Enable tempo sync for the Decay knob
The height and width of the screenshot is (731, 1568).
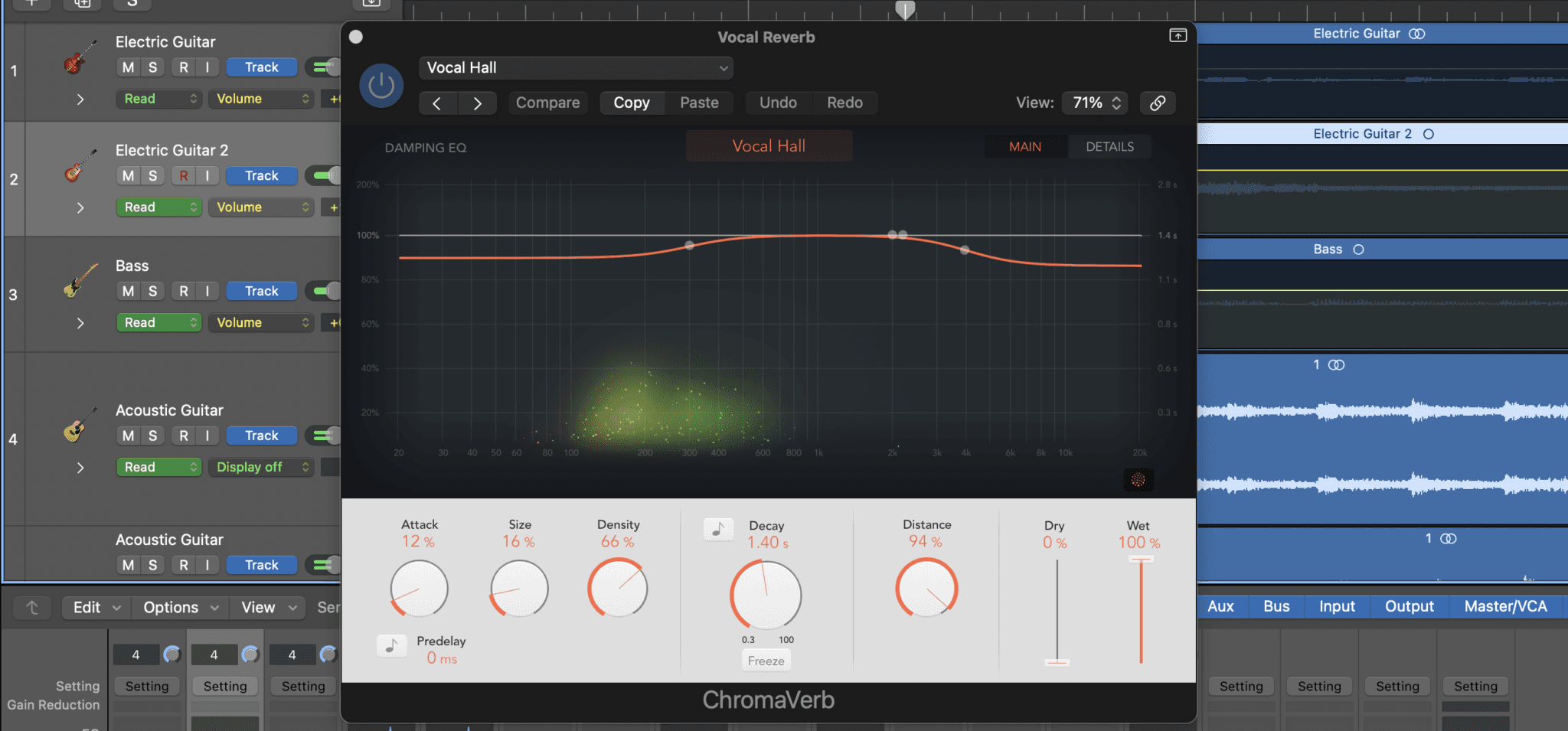pos(718,528)
